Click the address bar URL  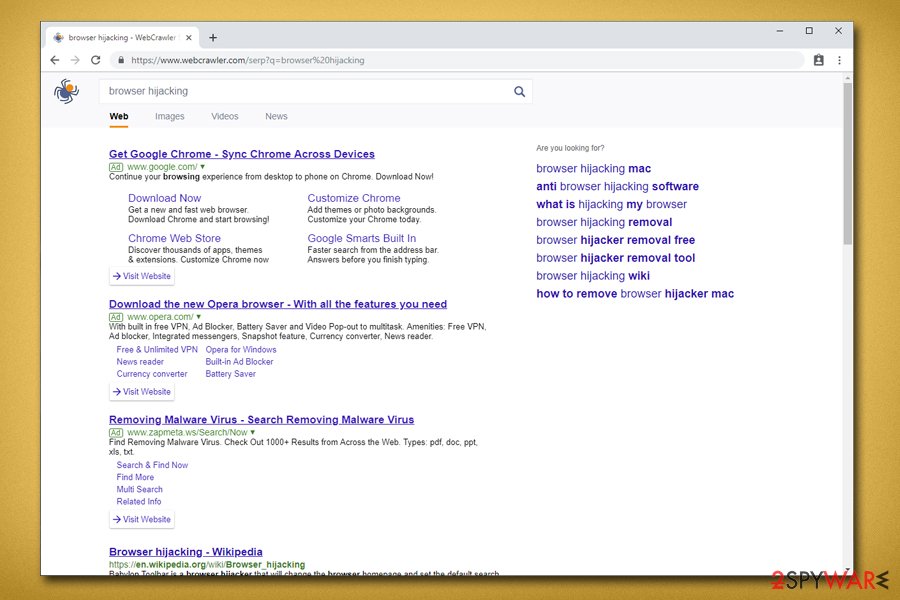click(x=247, y=60)
